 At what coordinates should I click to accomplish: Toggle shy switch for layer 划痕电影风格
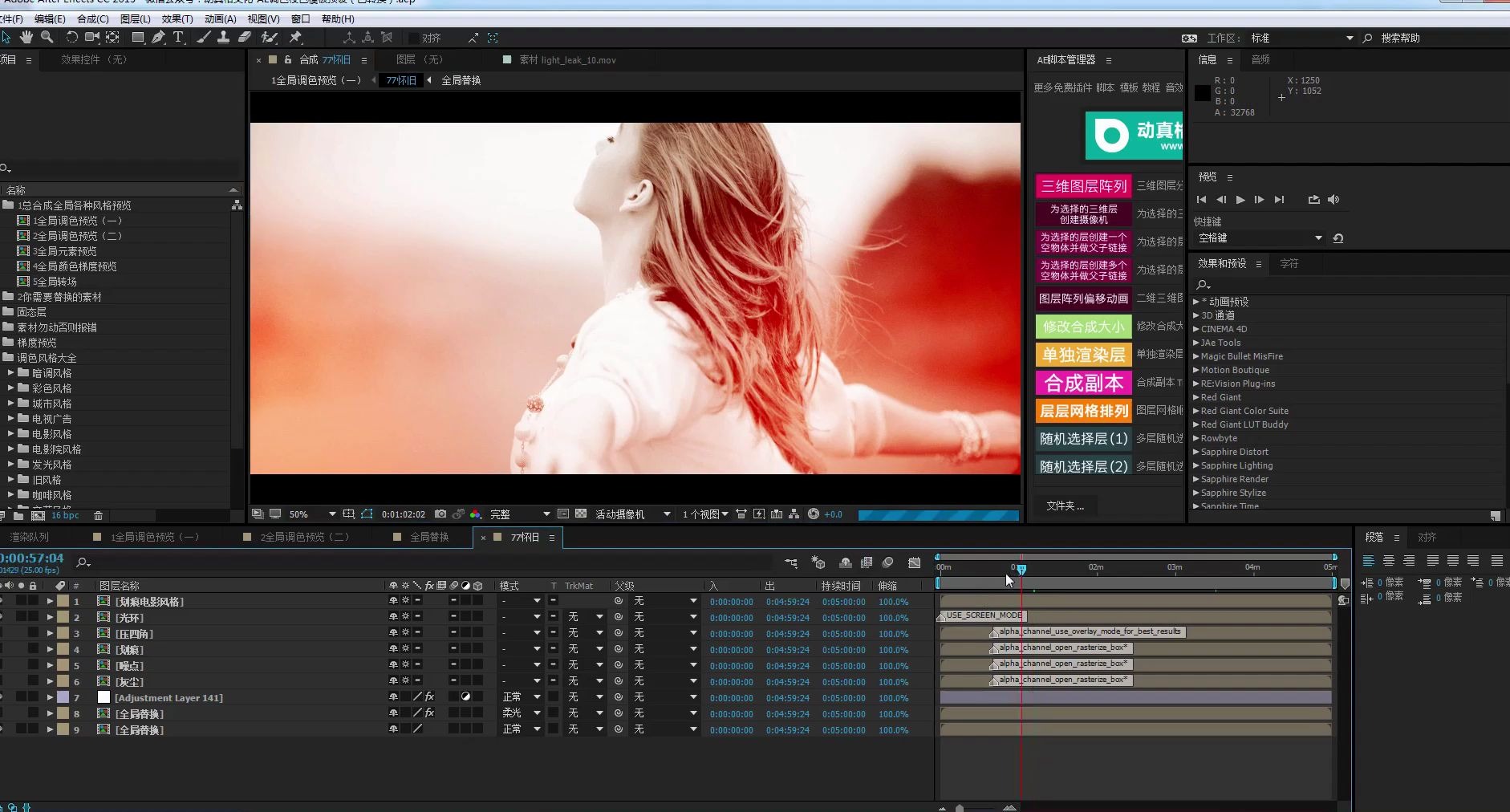pyautogui.click(x=393, y=601)
